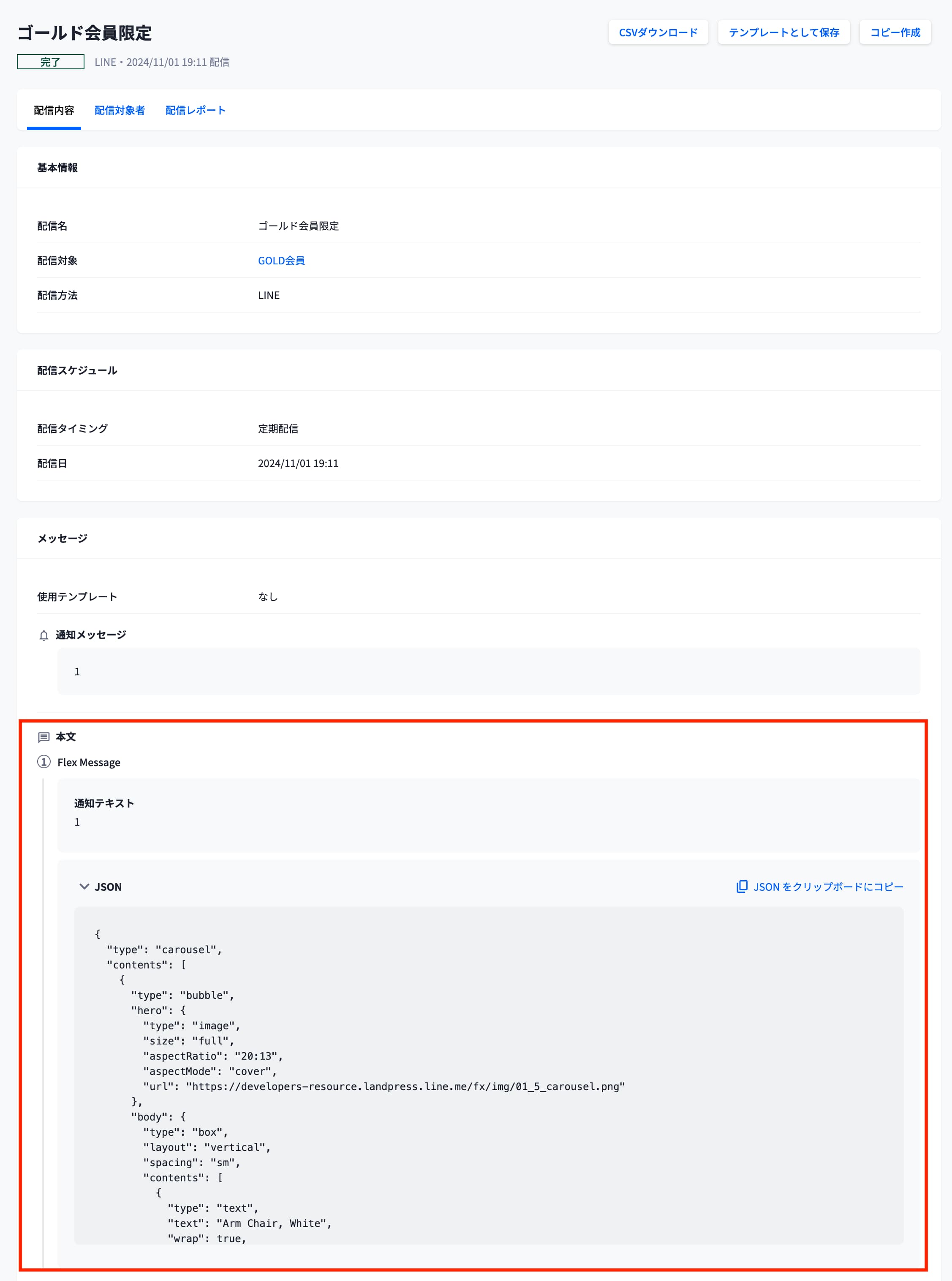Open the GOLD会員 target link
Viewport: 952px width, 1281px height.
point(281,261)
